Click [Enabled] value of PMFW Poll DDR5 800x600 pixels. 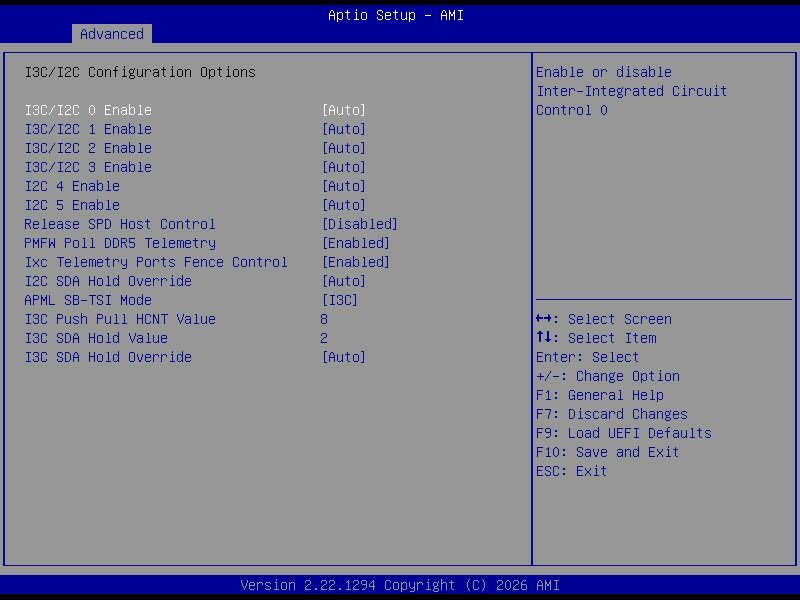[356, 243]
